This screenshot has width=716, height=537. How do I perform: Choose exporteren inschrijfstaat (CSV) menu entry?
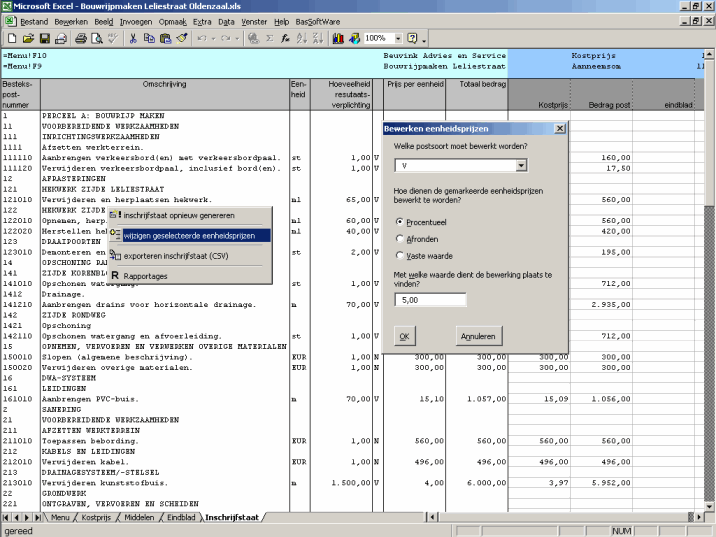(x=176, y=256)
